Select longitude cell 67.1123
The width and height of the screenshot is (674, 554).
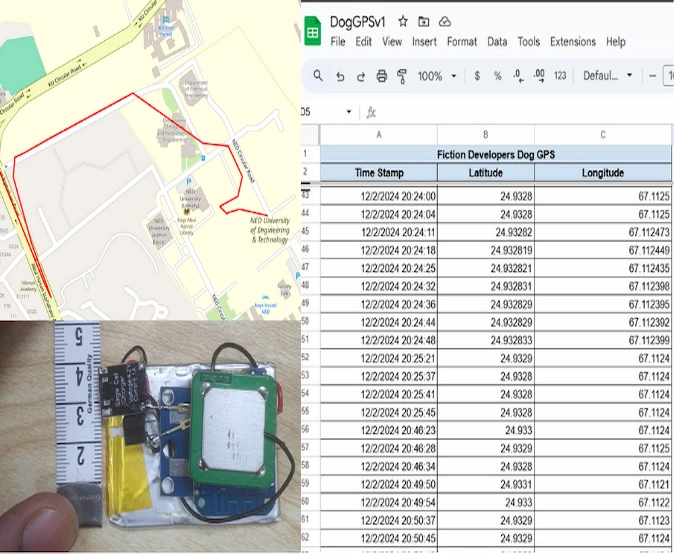tap(603, 520)
